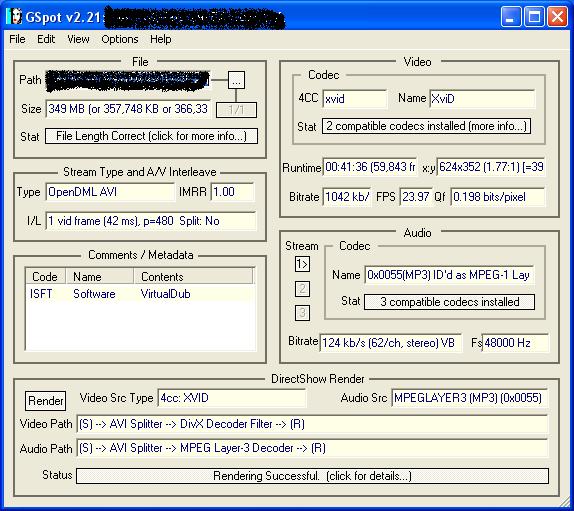This screenshot has width=574, height=511.
Task: Click '3 compatible codecs installed' audio stat button
Action: coord(449,302)
